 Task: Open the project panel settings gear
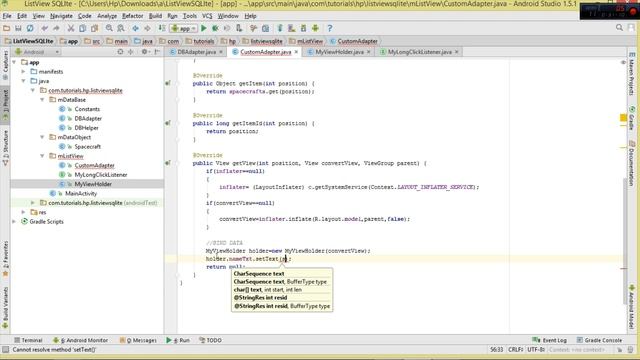tap(144, 52)
